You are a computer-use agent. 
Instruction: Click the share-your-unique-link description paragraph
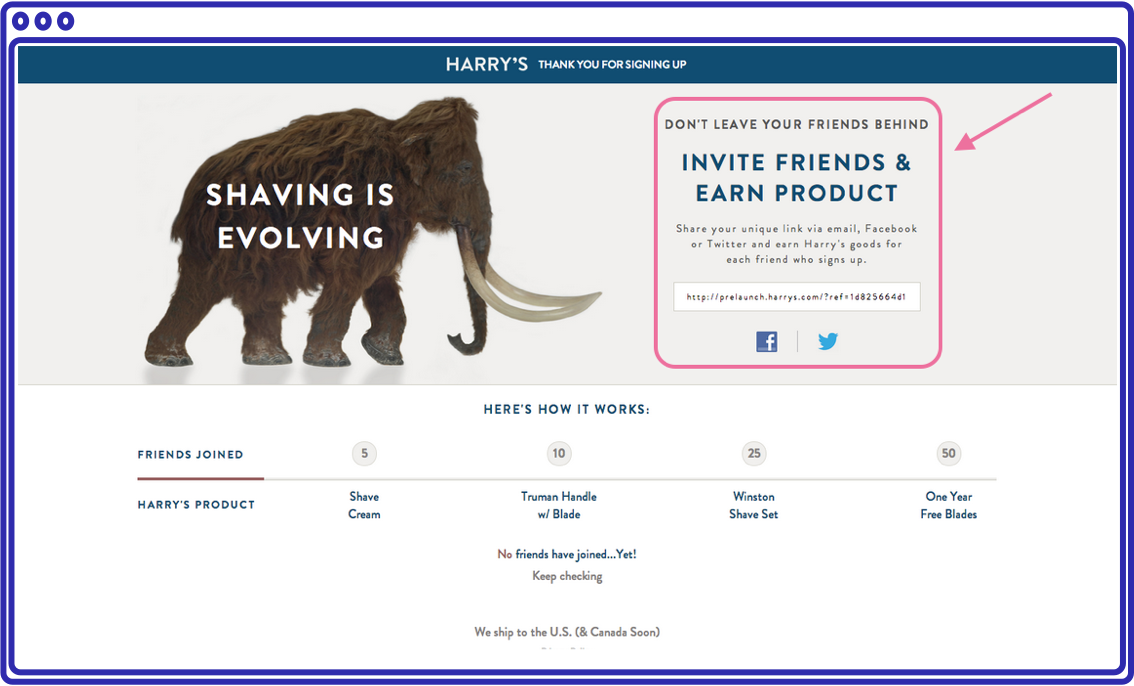pyautogui.click(x=796, y=244)
